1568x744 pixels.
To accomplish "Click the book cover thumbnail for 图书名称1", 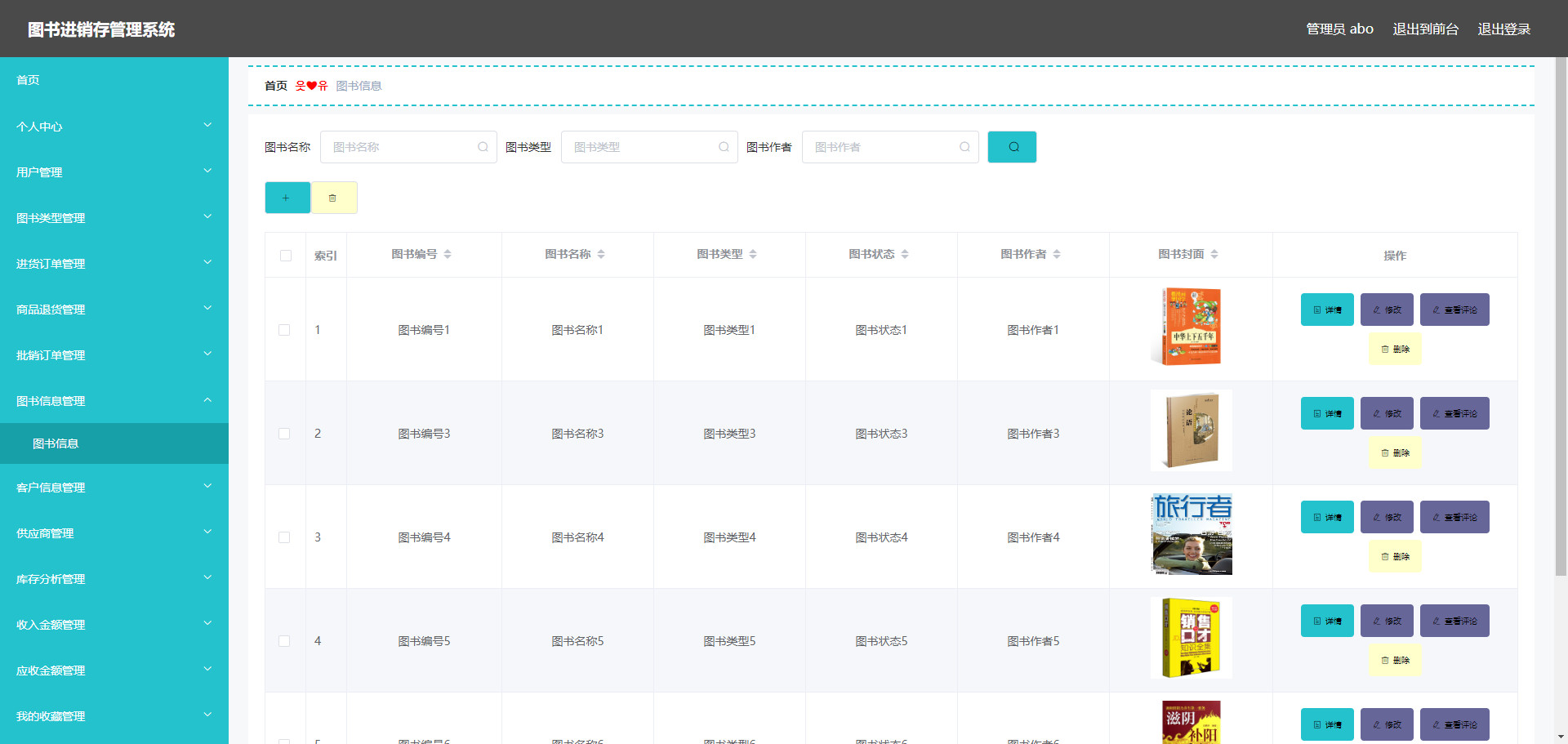I will [x=1191, y=327].
